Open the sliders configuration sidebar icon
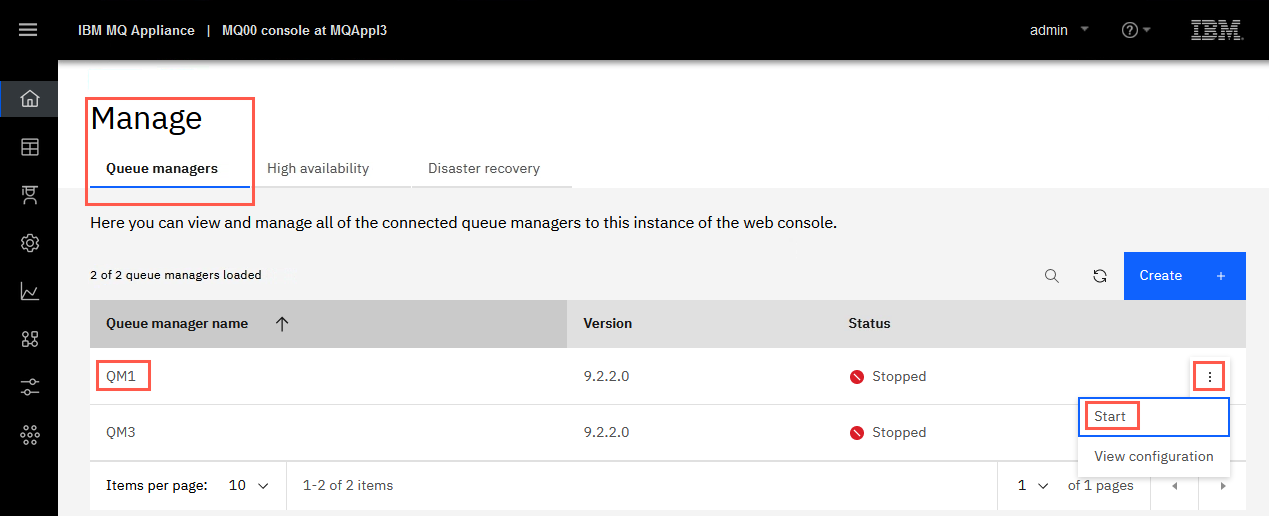1269x516 pixels. pyautogui.click(x=29, y=387)
